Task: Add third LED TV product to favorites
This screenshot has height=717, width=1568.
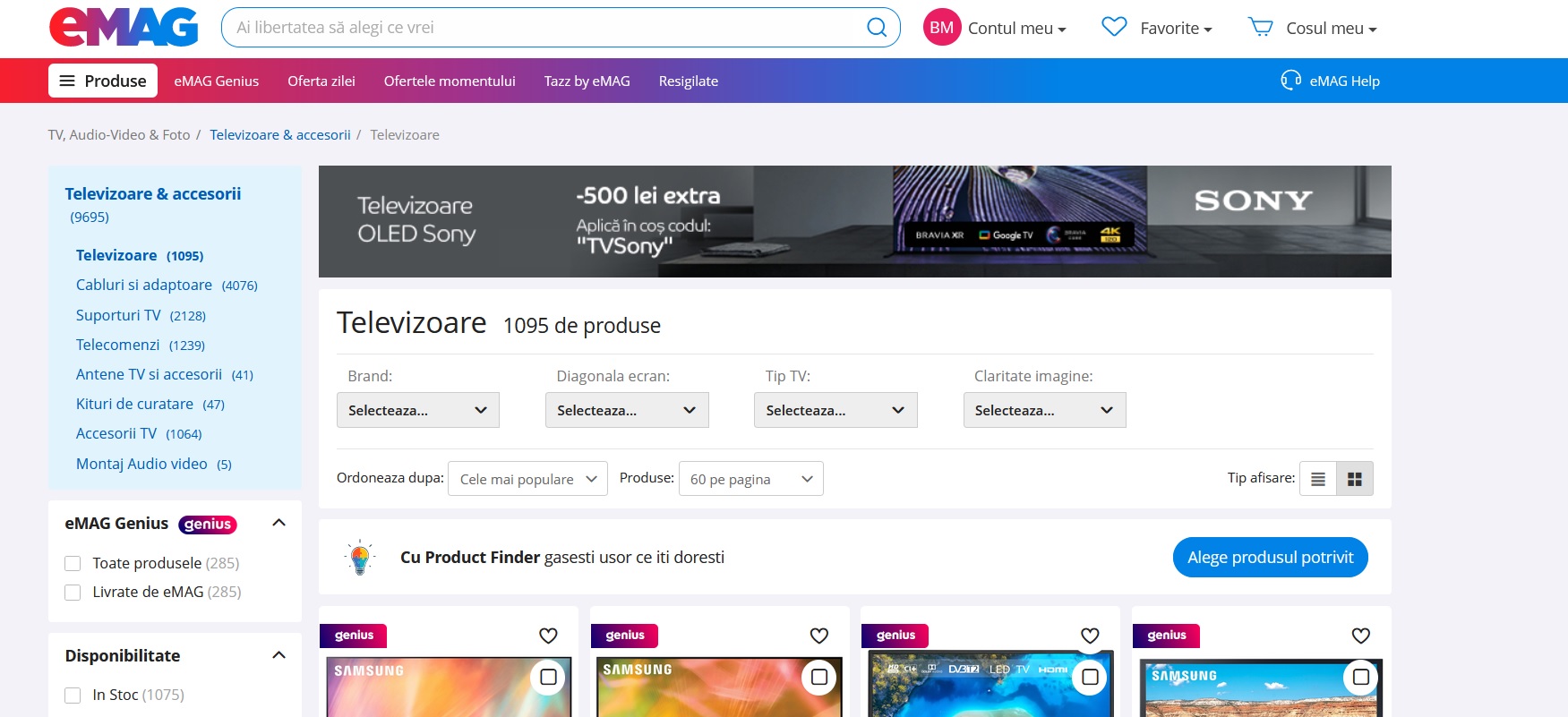Action: (1090, 636)
